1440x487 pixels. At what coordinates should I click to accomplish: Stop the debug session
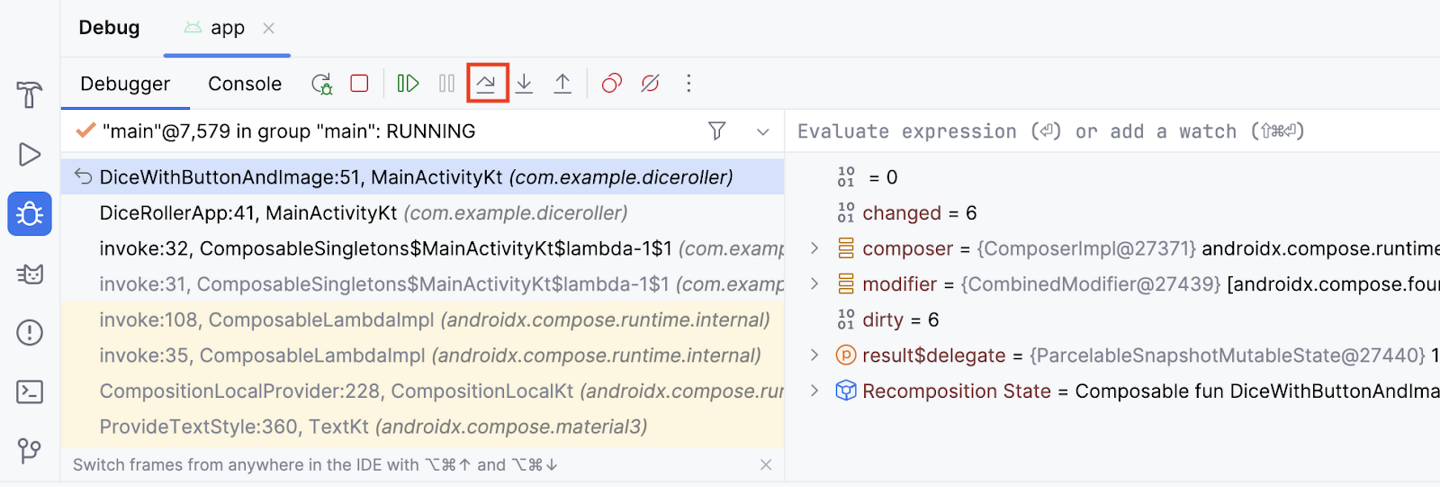pyautogui.click(x=359, y=84)
